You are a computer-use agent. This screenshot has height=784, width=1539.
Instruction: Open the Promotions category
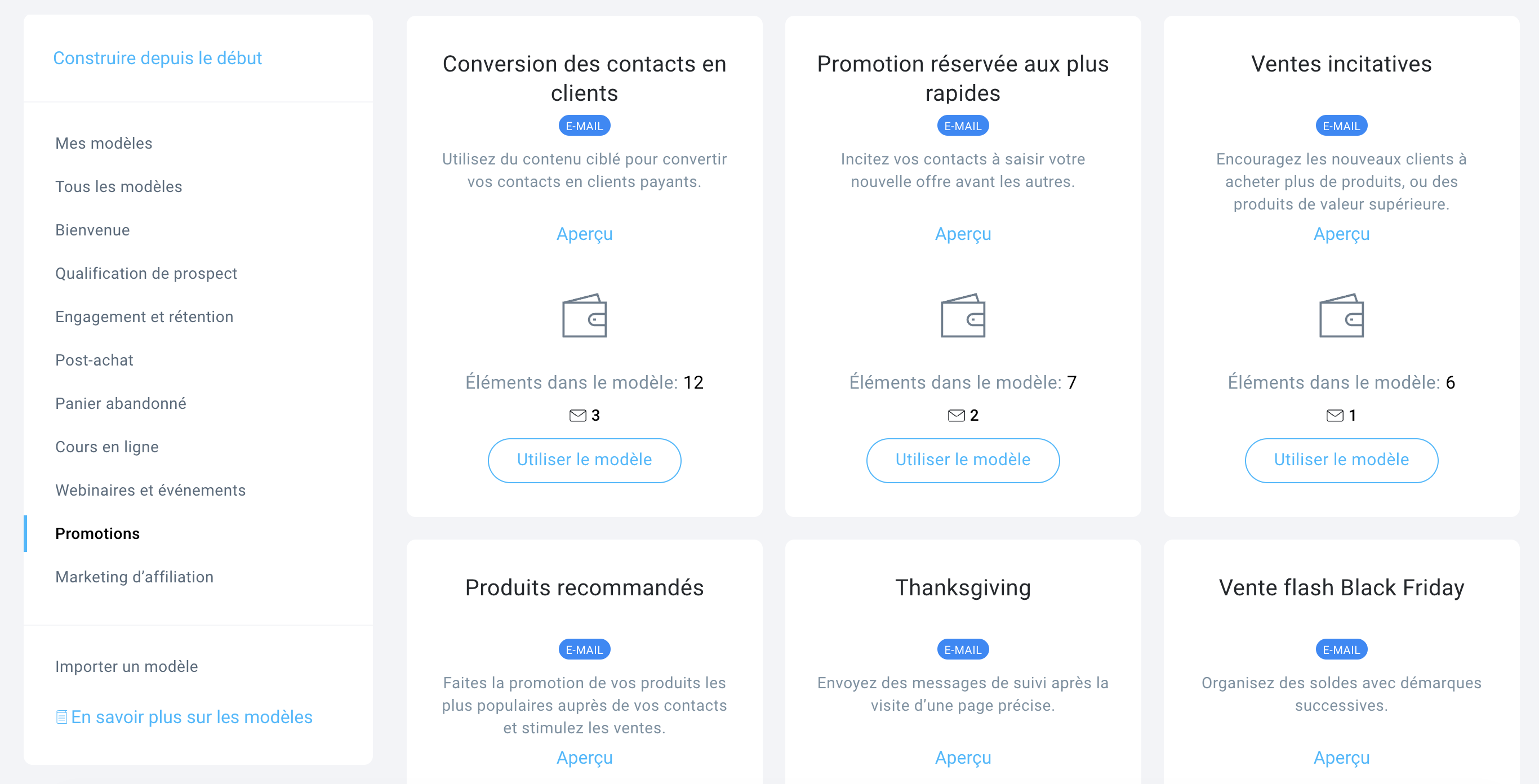(x=97, y=533)
